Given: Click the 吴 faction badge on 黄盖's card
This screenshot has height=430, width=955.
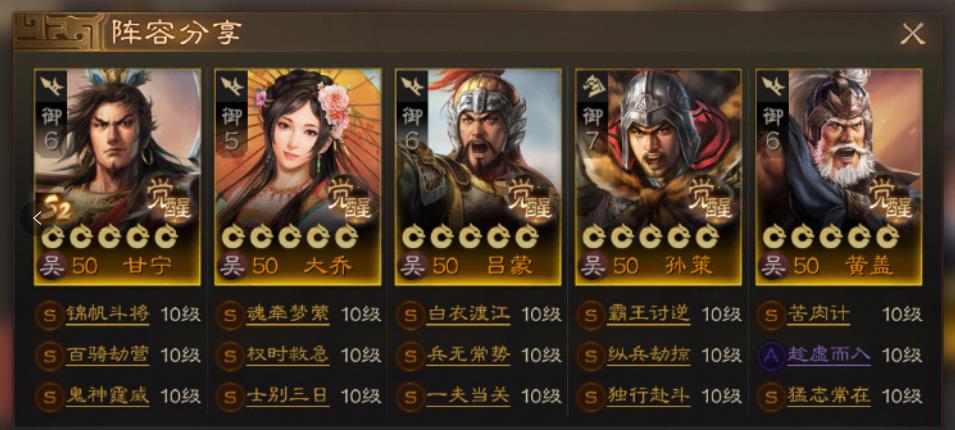Looking at the screenshot, I should [x=773, y=266].
